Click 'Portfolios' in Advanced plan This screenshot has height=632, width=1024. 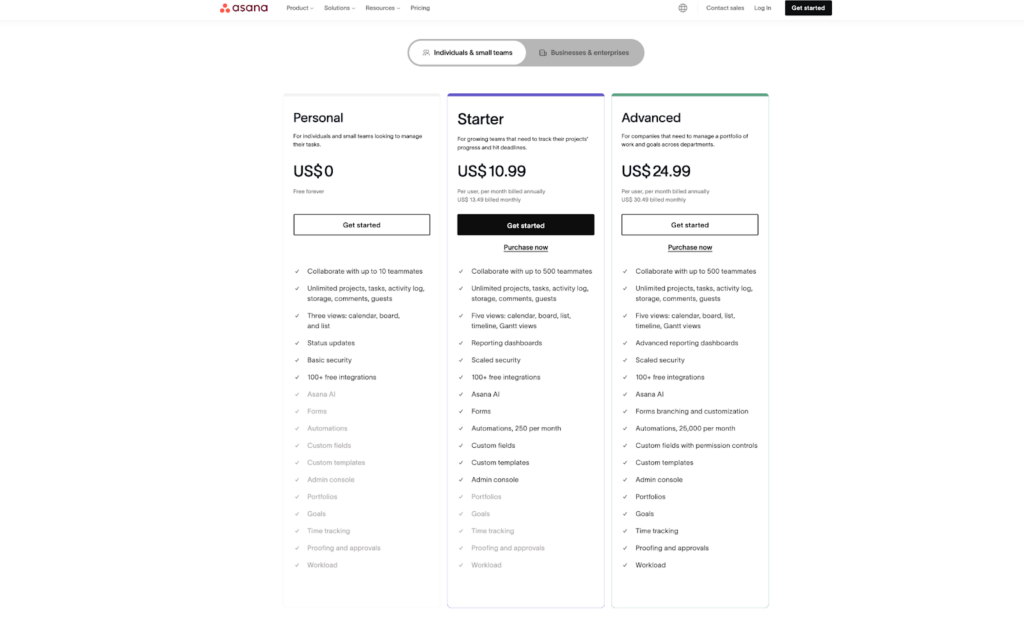650,497
